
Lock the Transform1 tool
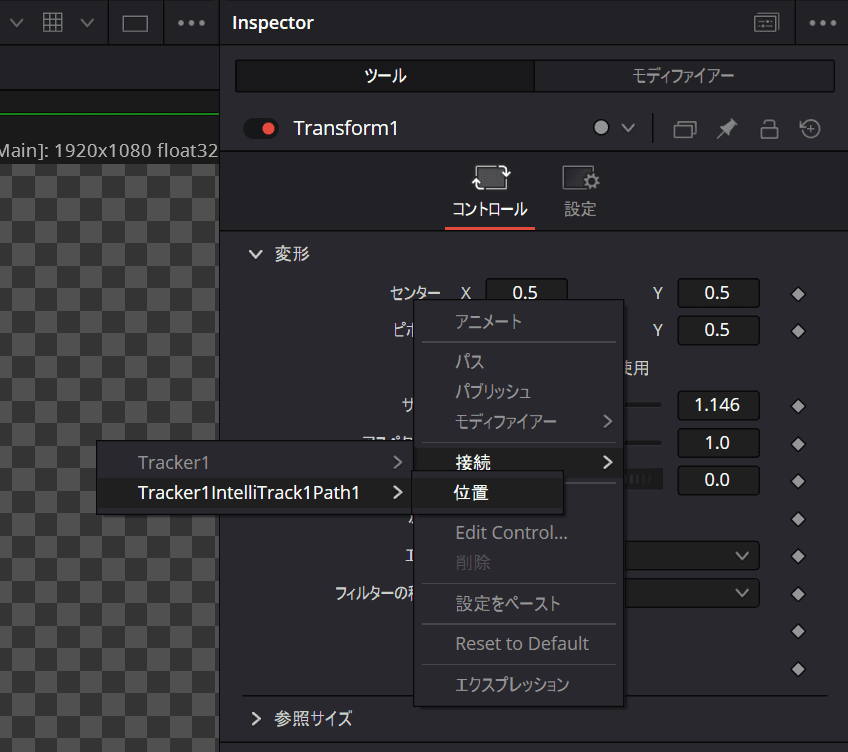click(x=769, y=129)
